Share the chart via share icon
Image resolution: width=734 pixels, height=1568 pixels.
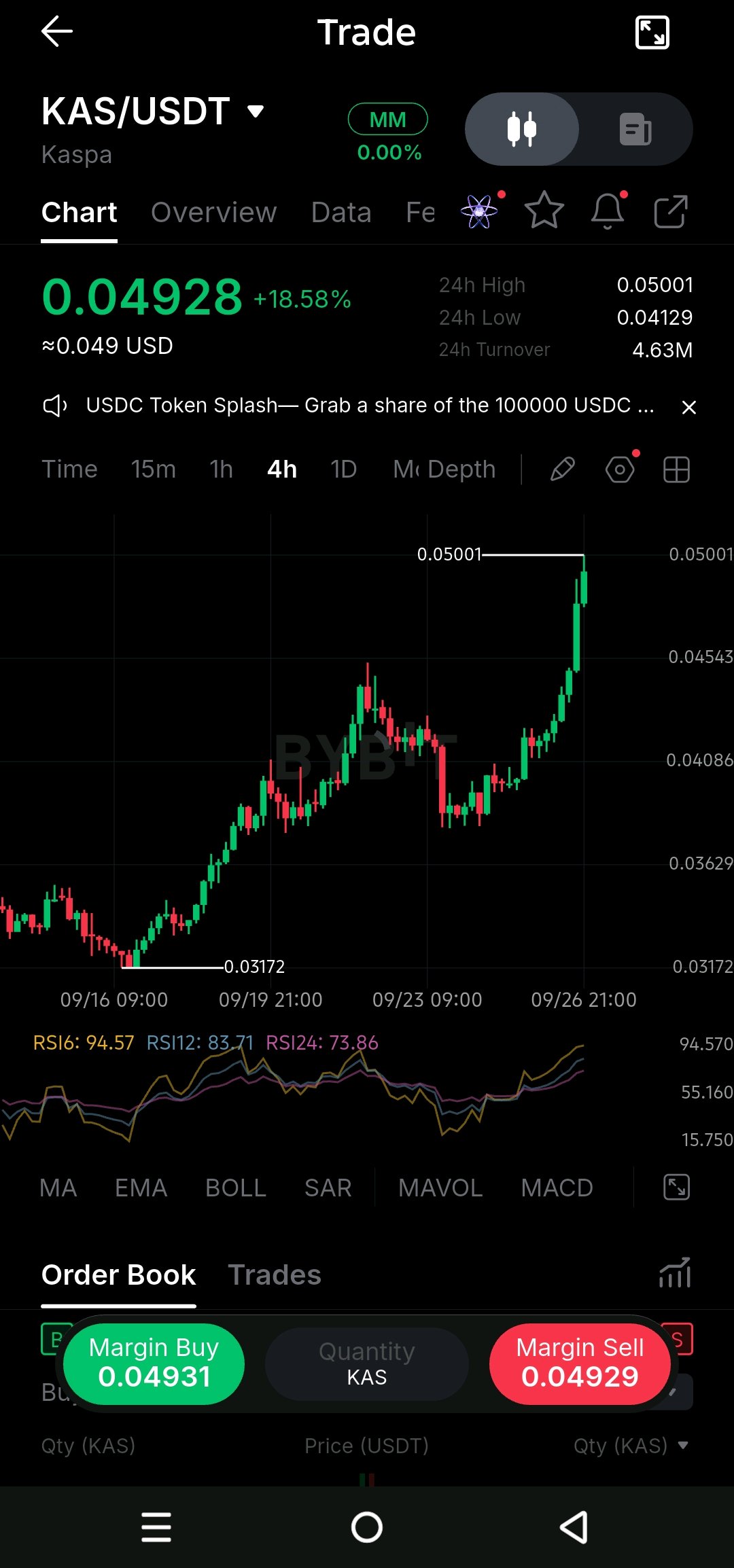point(671,211)
